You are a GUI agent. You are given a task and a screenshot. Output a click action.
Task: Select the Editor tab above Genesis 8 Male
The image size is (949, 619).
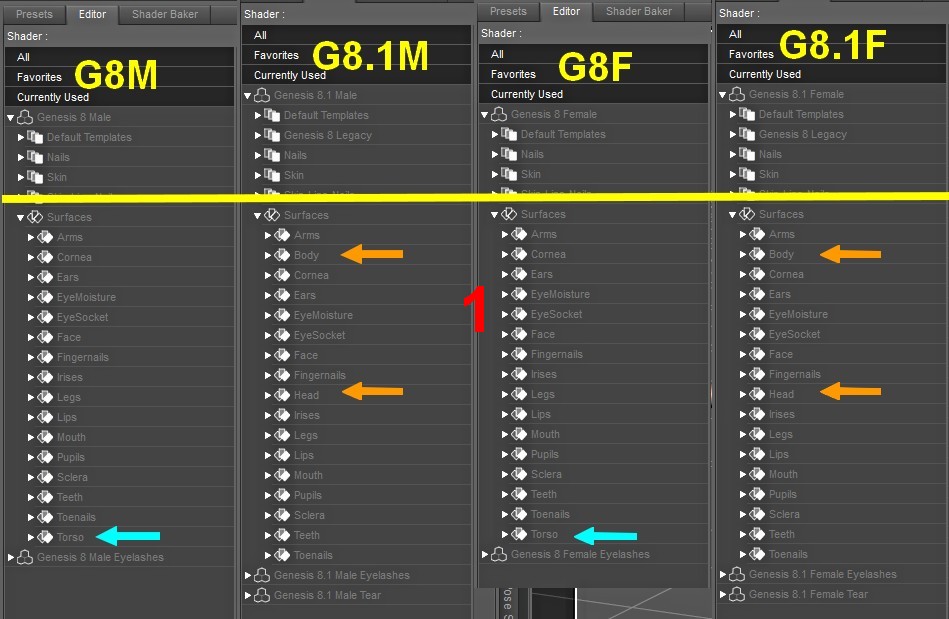pyautogui.click(x=92, y=14)
